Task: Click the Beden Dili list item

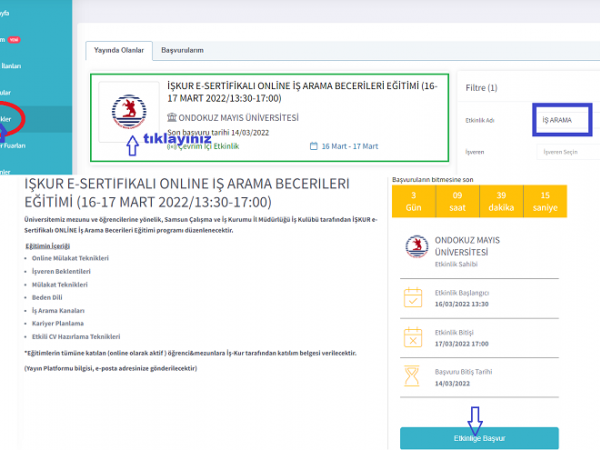Action: (x=47, y=297)
